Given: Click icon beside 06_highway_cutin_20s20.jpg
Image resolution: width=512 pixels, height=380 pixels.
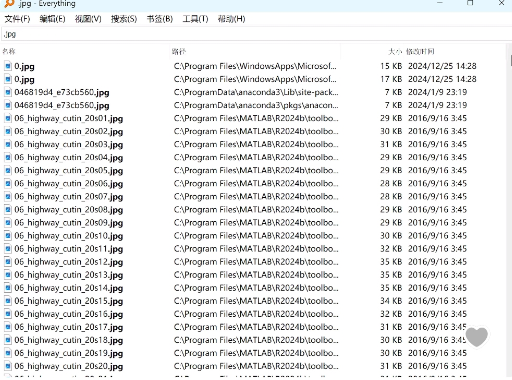Looking at the screenshot, I should (8, 366).
